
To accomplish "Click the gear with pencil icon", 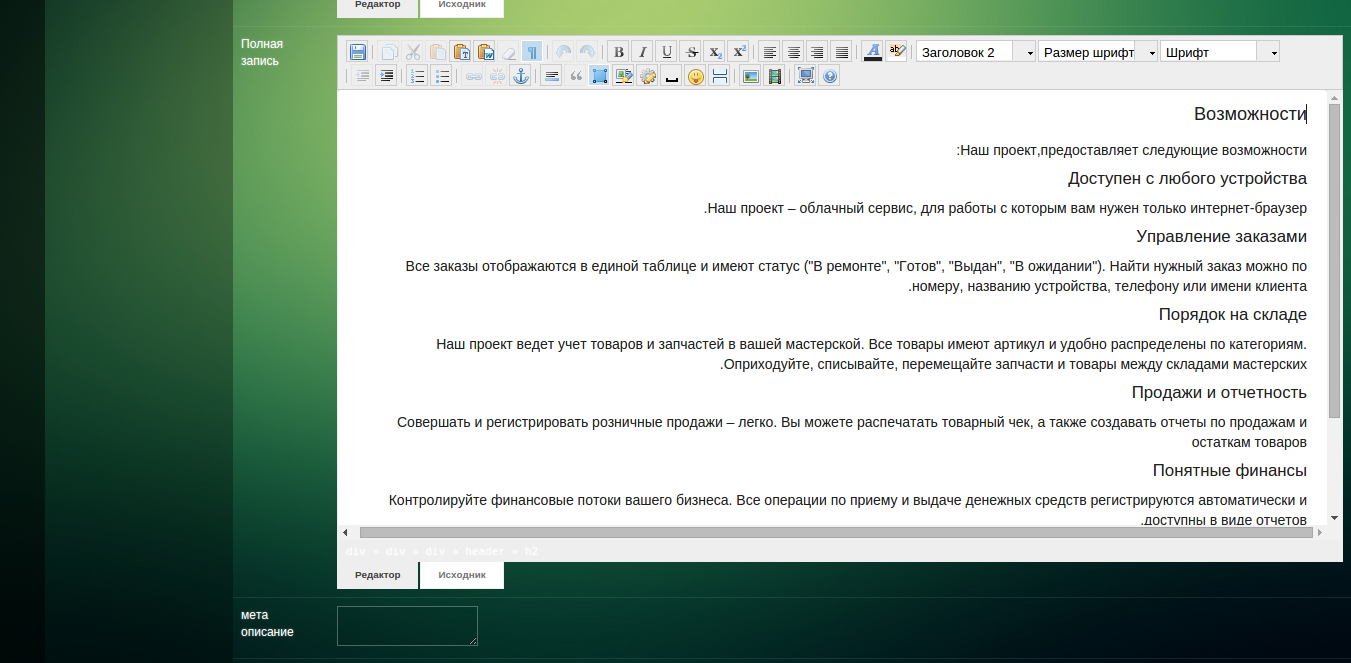I will click(647, 76).
